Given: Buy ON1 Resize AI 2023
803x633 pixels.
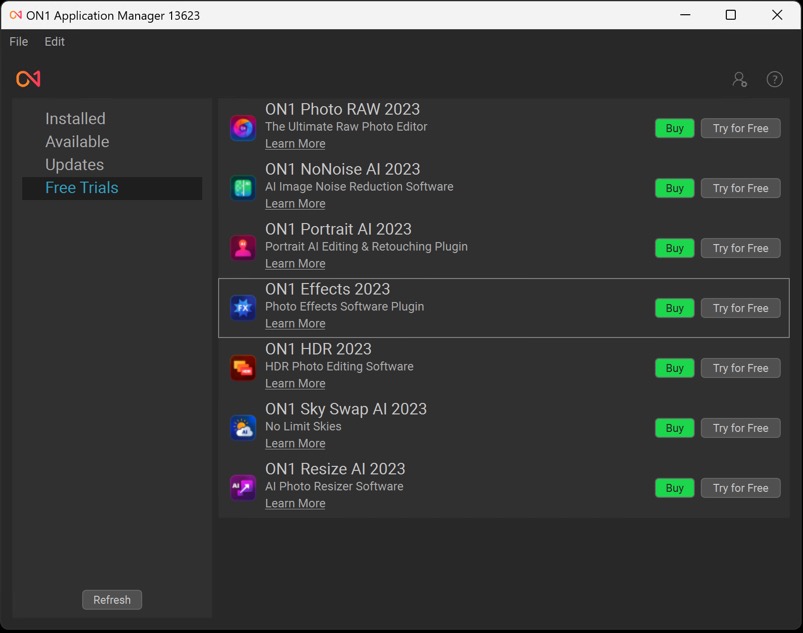Looking at the screenshot, I should pos(674,488).
